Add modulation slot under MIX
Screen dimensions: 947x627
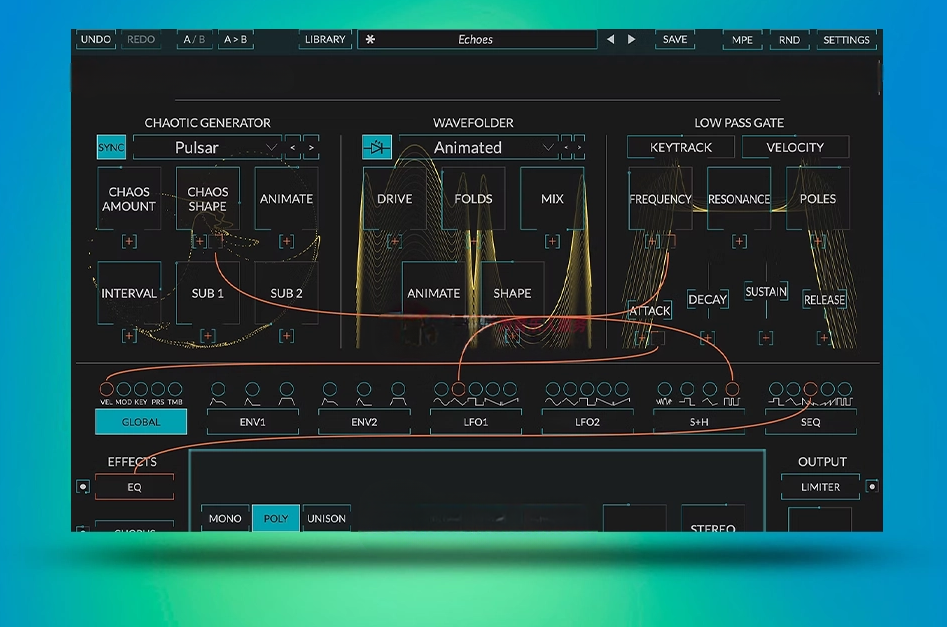552,242
